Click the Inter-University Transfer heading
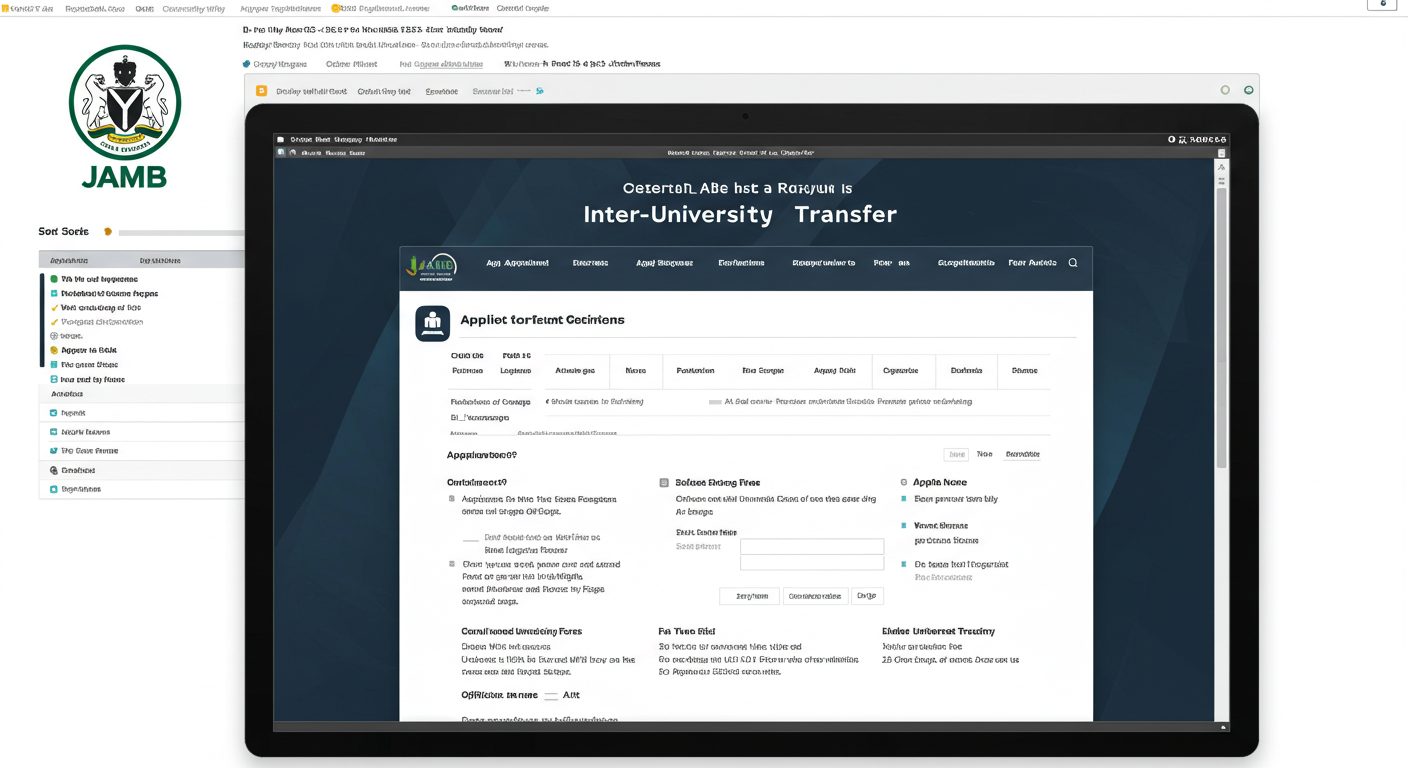The width and height of the screenshot is (1408, 768). point(740,214)
